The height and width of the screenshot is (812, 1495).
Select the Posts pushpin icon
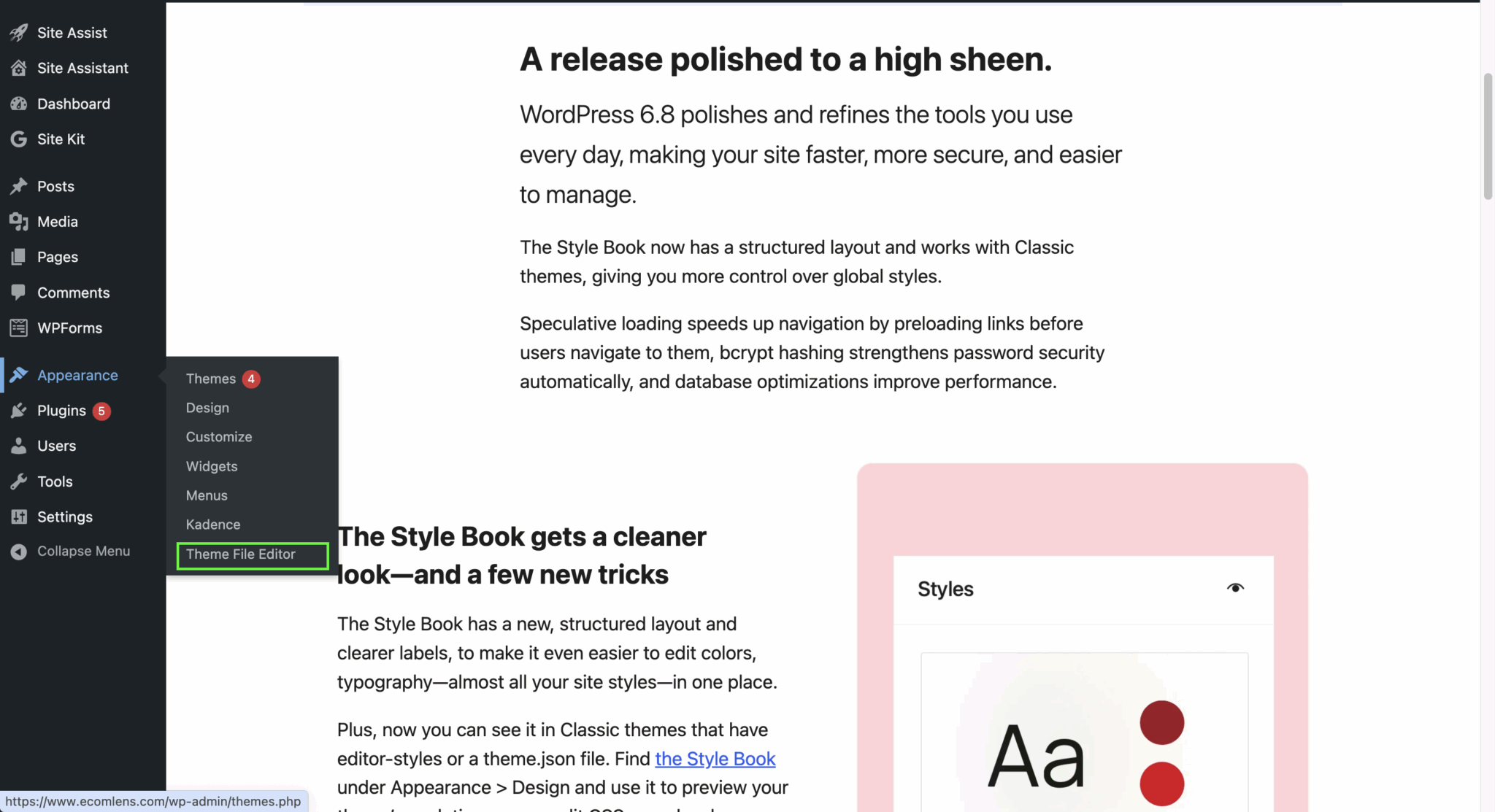pos(18,186)
